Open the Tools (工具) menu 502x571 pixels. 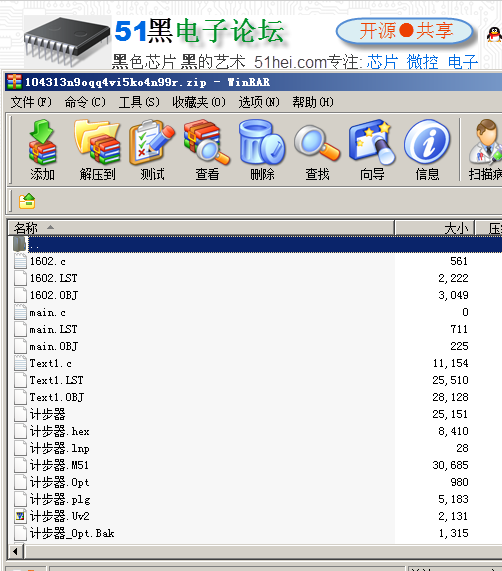139,102
